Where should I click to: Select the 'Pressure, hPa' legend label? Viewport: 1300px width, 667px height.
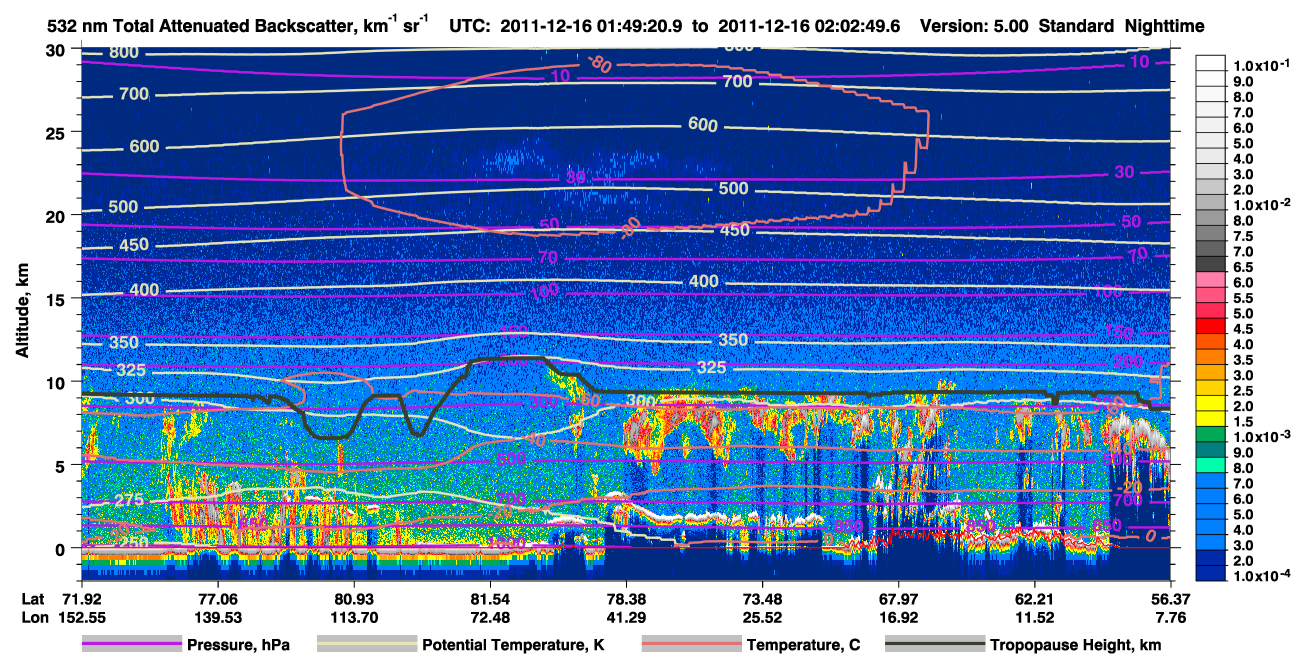coord(238,645)
